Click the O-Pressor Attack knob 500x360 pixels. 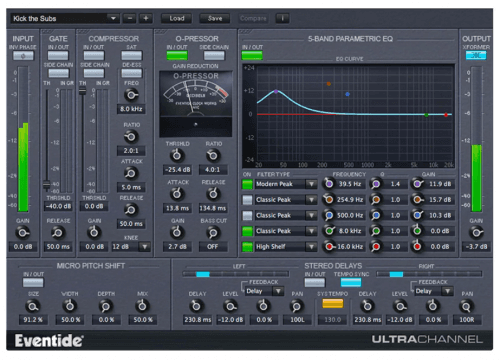(177, 194)
